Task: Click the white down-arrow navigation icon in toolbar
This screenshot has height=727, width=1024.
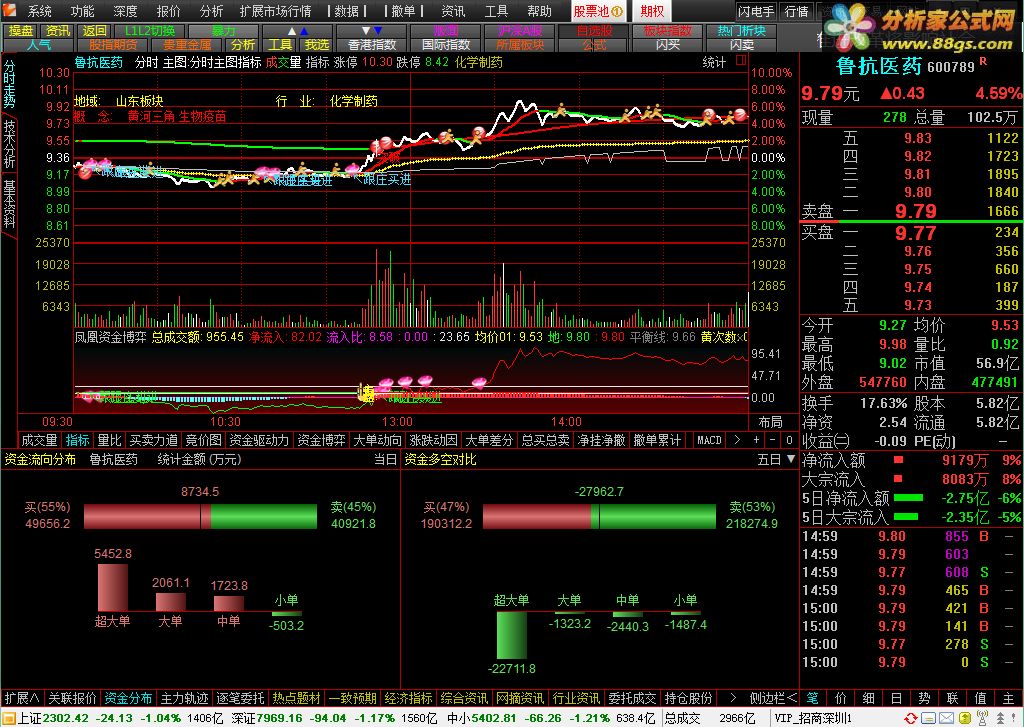Action: pos(366,31)
